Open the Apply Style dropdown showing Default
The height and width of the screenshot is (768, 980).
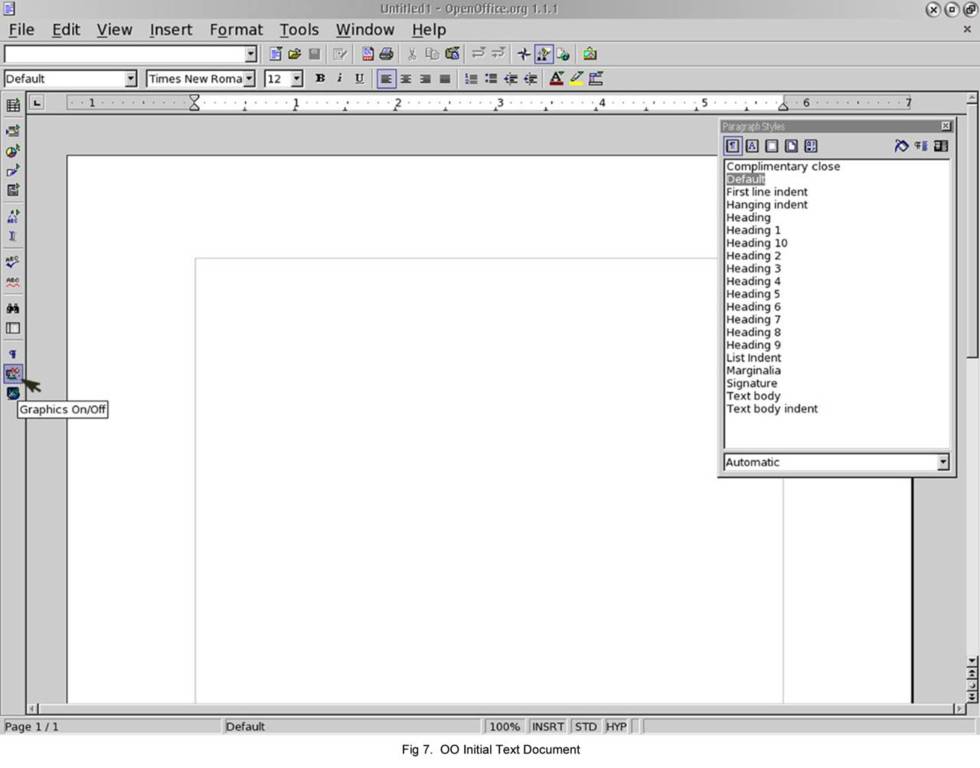[131, 79]
